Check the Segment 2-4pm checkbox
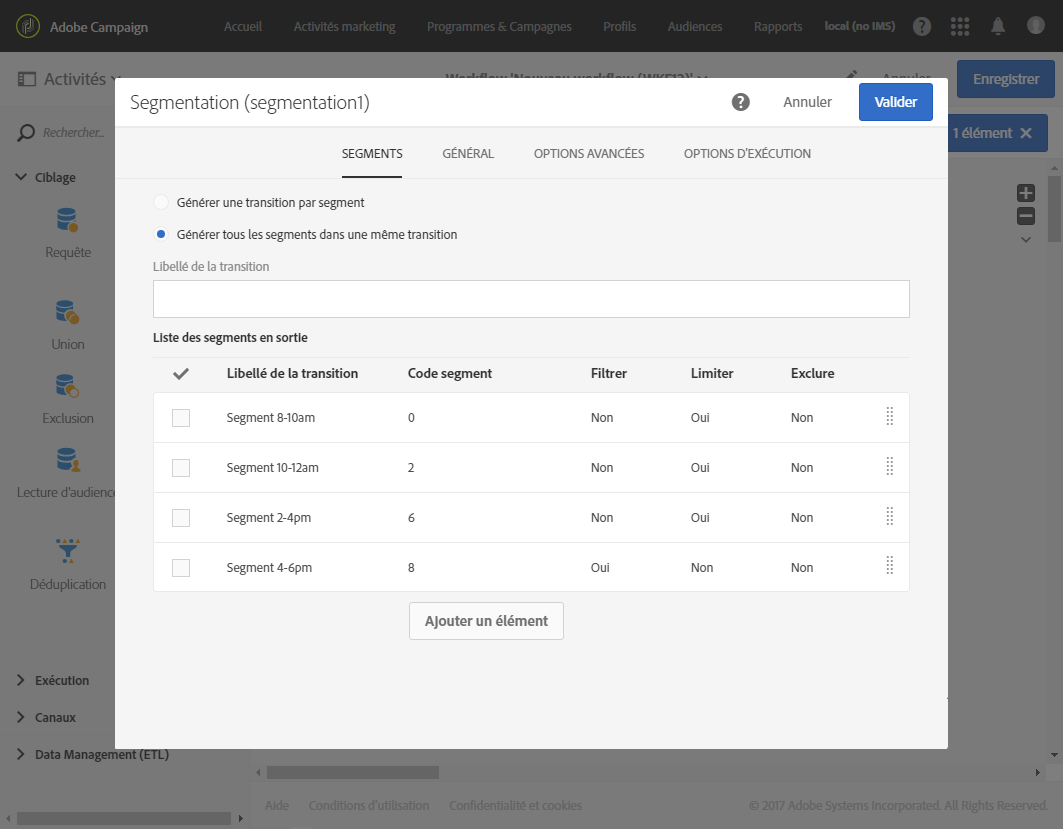This screenshot has height=829, width=1063. pyautogui.click(x=181, y=518)
